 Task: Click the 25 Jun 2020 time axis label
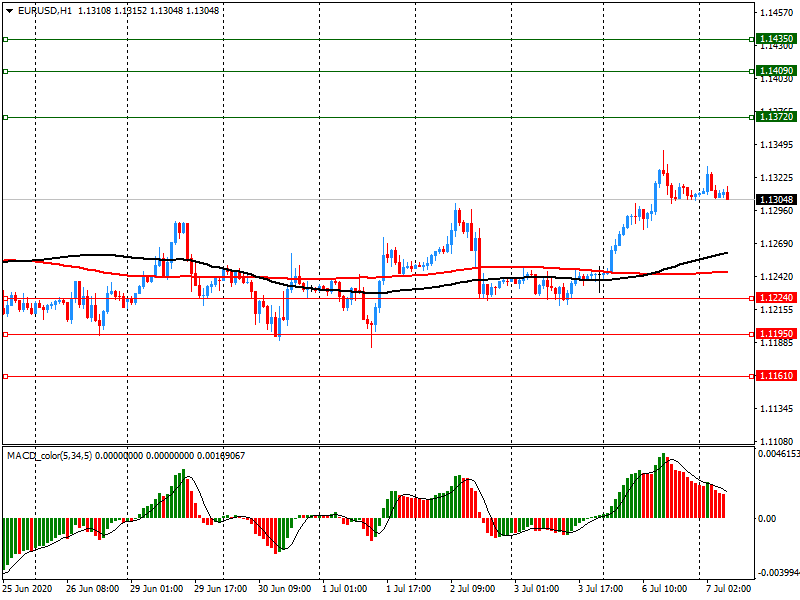coord(28,589)
